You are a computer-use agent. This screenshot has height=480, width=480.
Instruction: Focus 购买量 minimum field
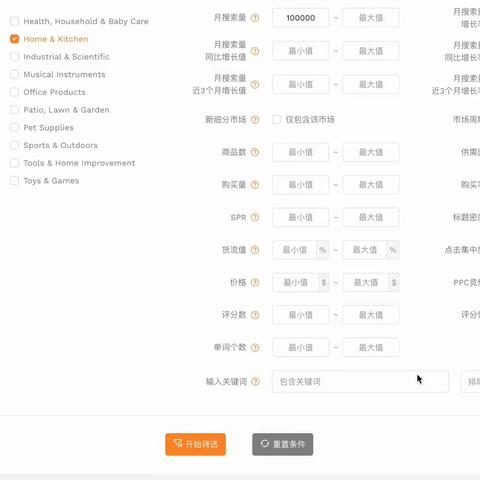coord(300,185)
